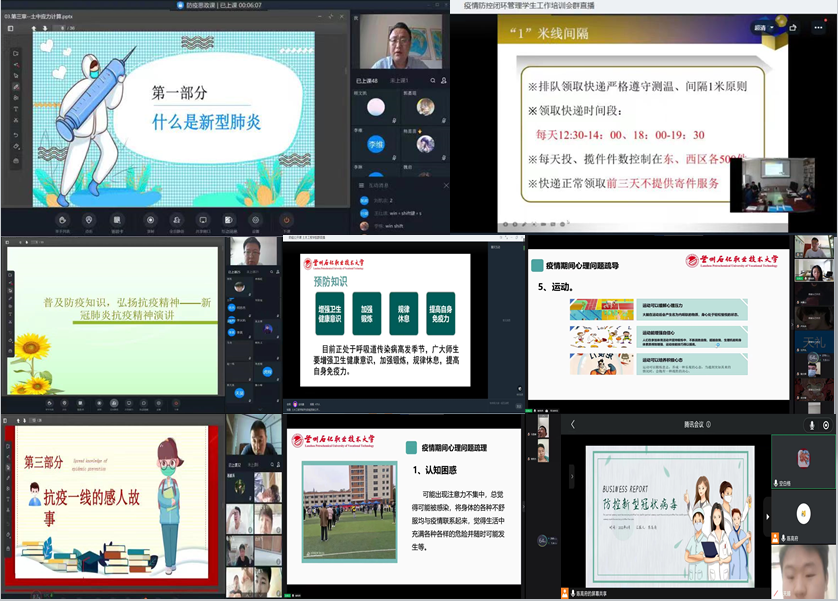Image resolution: width=838 pixels, height=601 pixels.
Task: Switch to the 未上课 absent tab
Action: pyautogui.click(x=398, y=81)
